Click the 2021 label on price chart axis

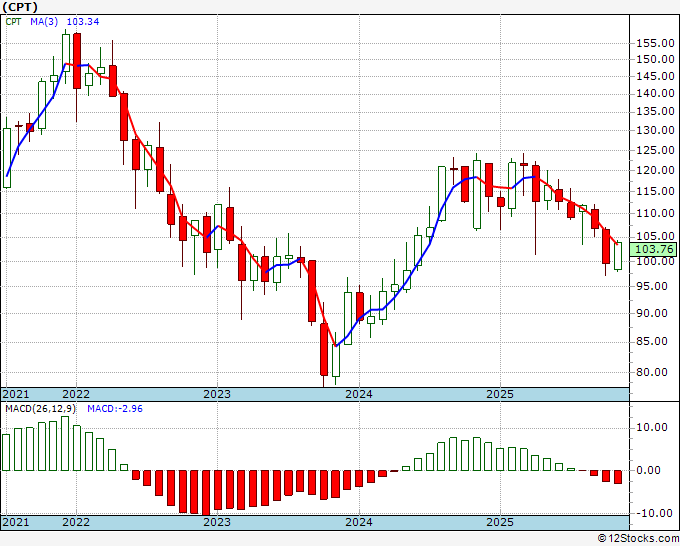(16, 394)
